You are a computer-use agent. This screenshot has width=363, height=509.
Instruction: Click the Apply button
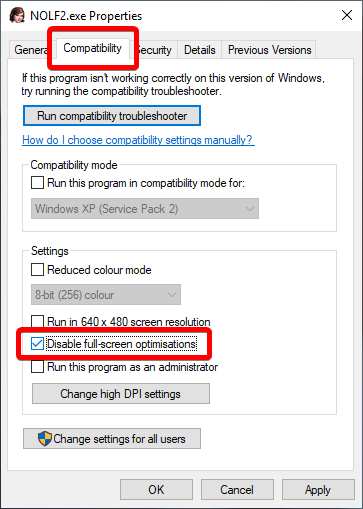tap(318, 490)
